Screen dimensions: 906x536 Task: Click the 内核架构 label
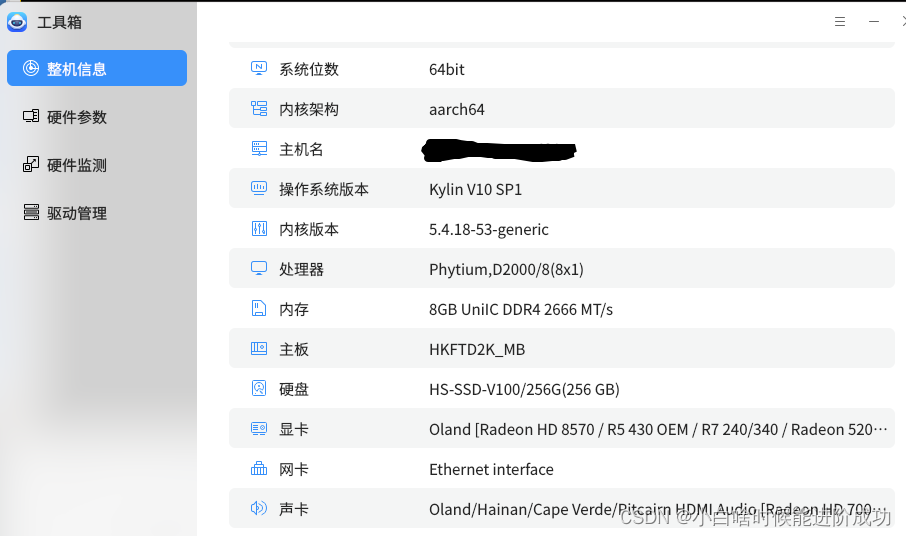[x=309, y=109]
